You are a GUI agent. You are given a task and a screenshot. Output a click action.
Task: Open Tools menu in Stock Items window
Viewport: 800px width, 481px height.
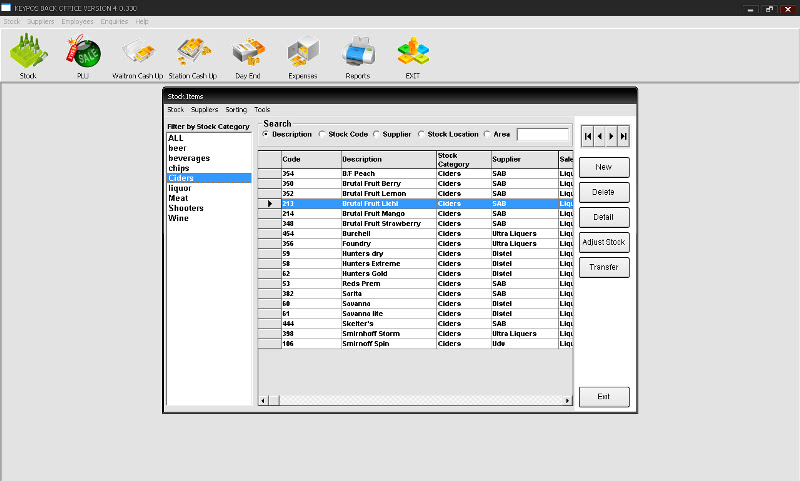[x=262, y=110]
